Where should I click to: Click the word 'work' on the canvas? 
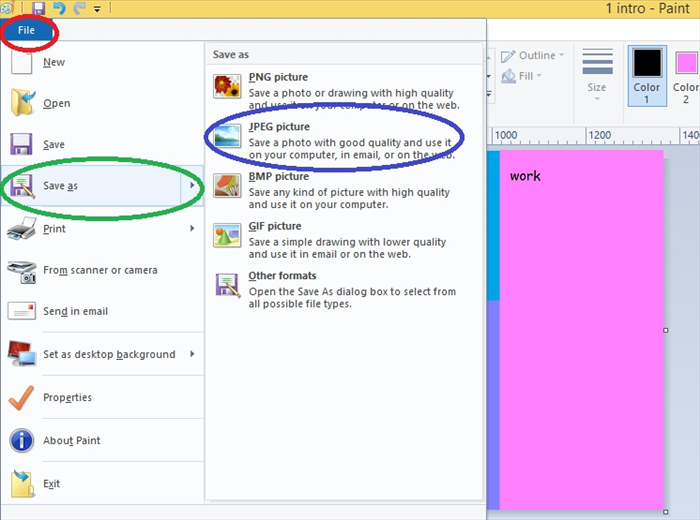[x=525, y=176]
